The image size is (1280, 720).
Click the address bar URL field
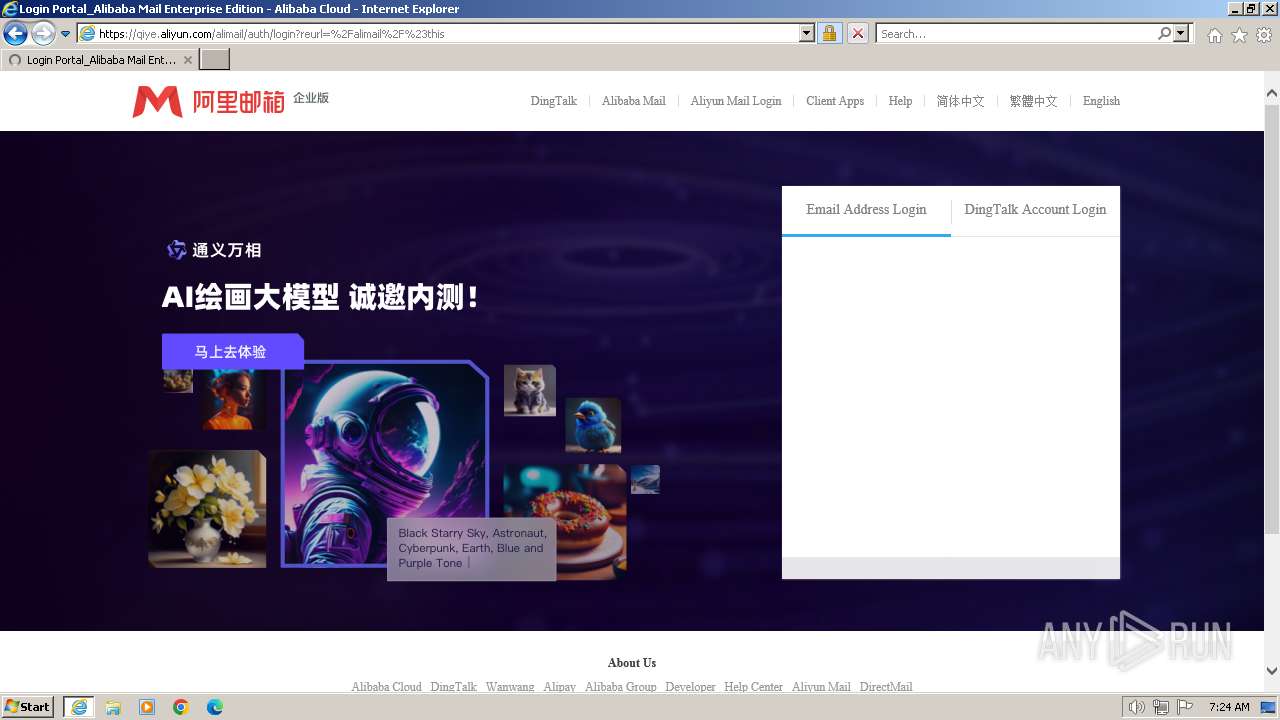pos(446,34)
